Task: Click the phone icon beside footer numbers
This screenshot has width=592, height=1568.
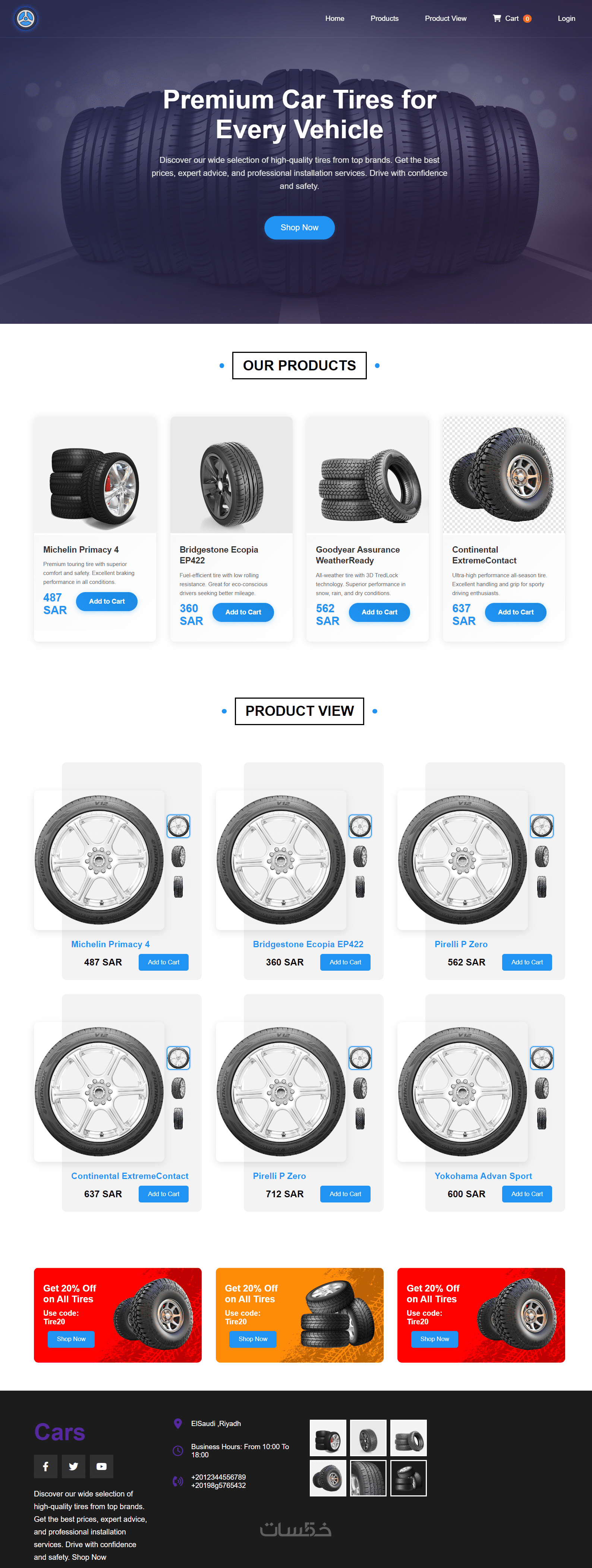Action: 178,1481
